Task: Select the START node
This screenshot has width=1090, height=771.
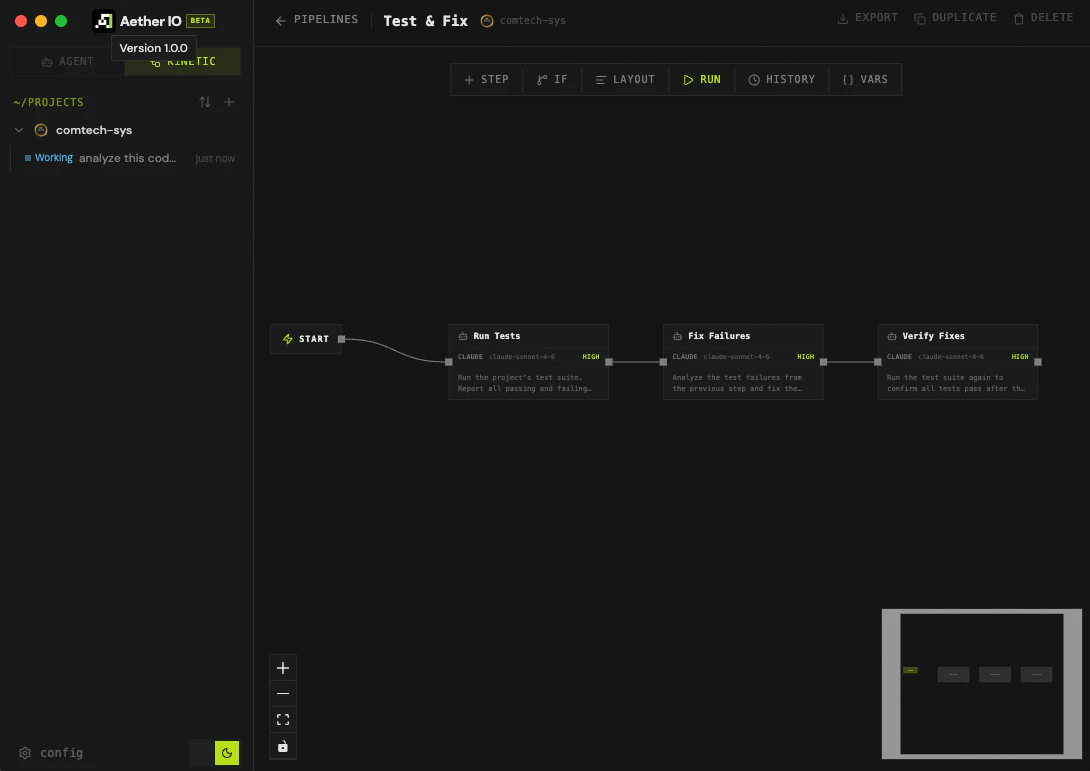Action: (x=306, y=339)
